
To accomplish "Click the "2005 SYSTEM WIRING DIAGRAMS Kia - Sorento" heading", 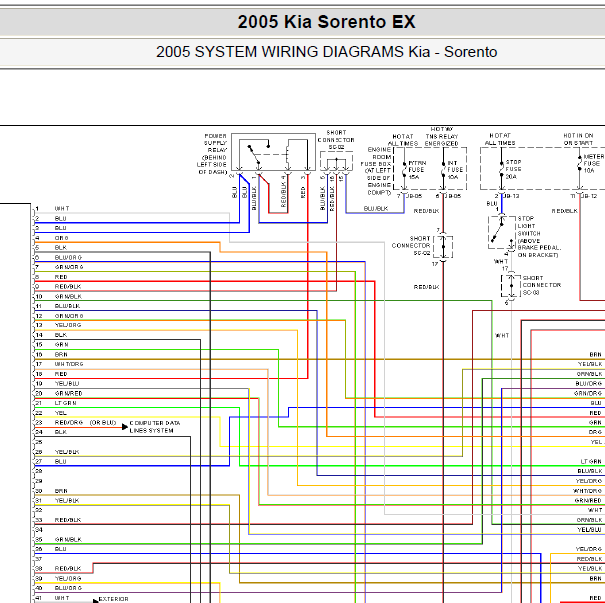I will point(326,52).
